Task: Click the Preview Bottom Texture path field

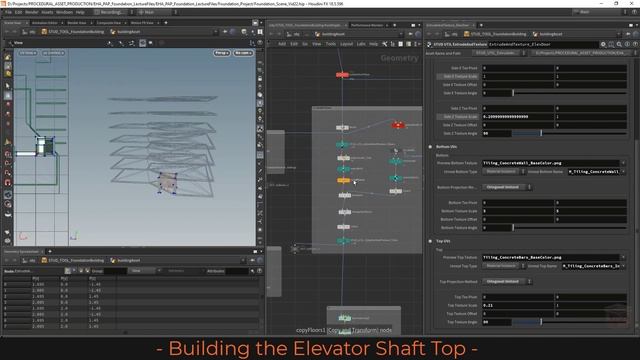Action: (551, 163)
